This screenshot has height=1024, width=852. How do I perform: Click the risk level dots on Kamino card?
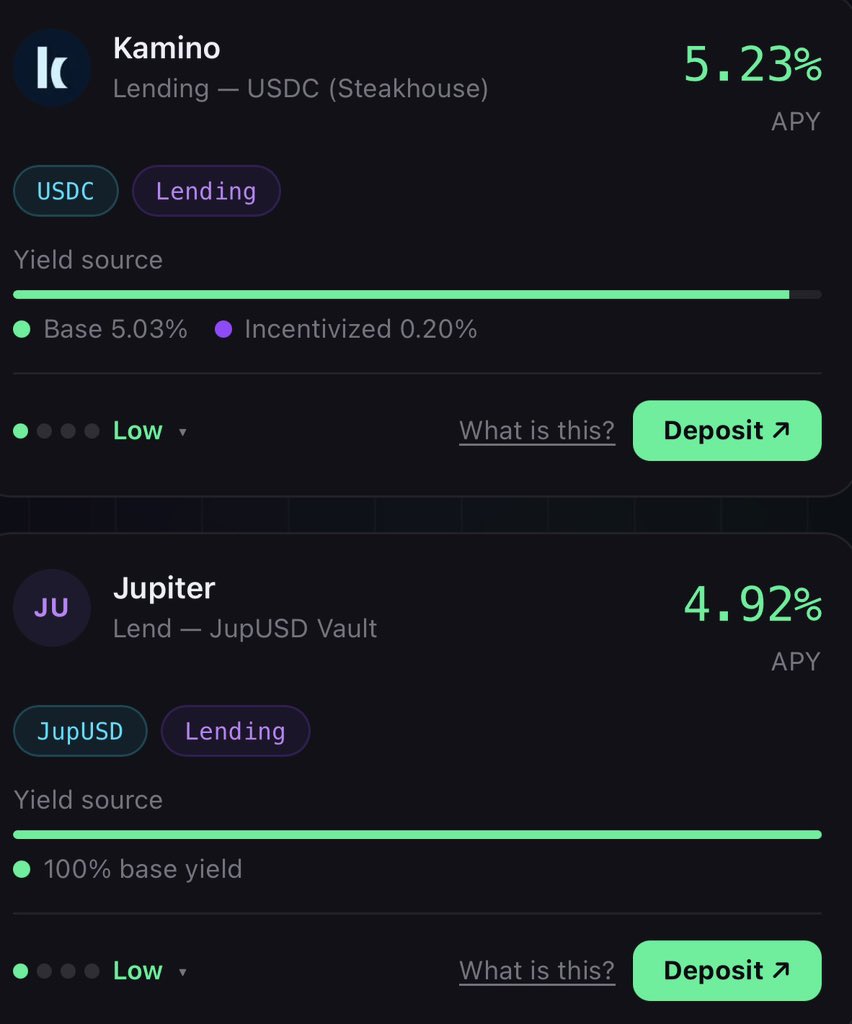click(56, 431)
